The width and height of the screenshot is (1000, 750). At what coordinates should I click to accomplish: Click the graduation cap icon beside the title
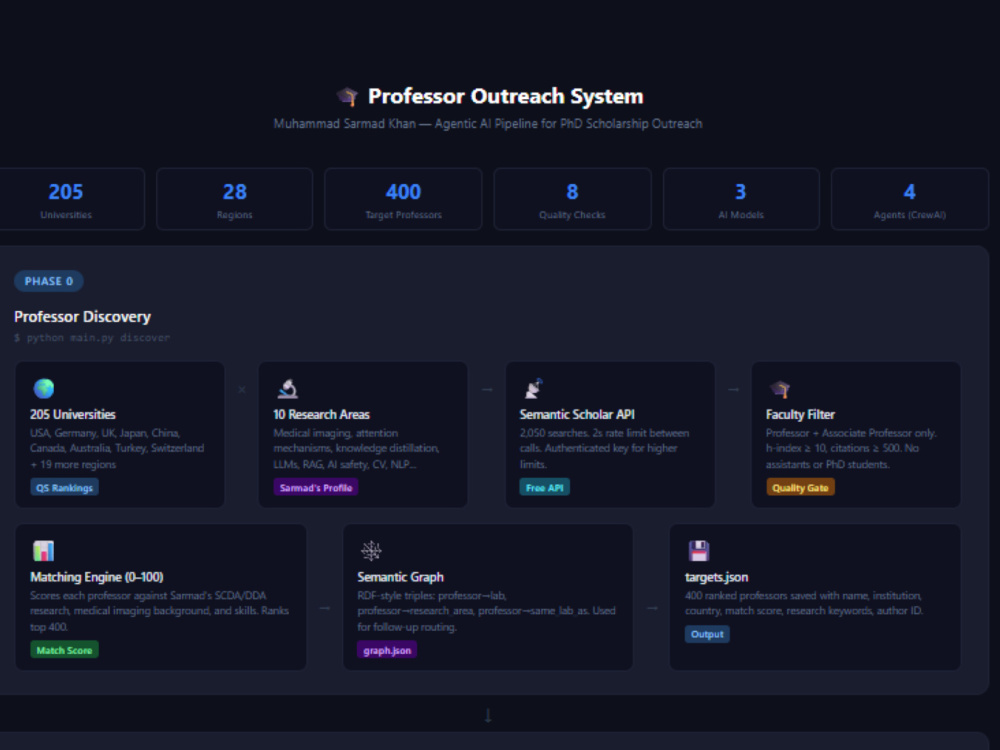[348, 96]
